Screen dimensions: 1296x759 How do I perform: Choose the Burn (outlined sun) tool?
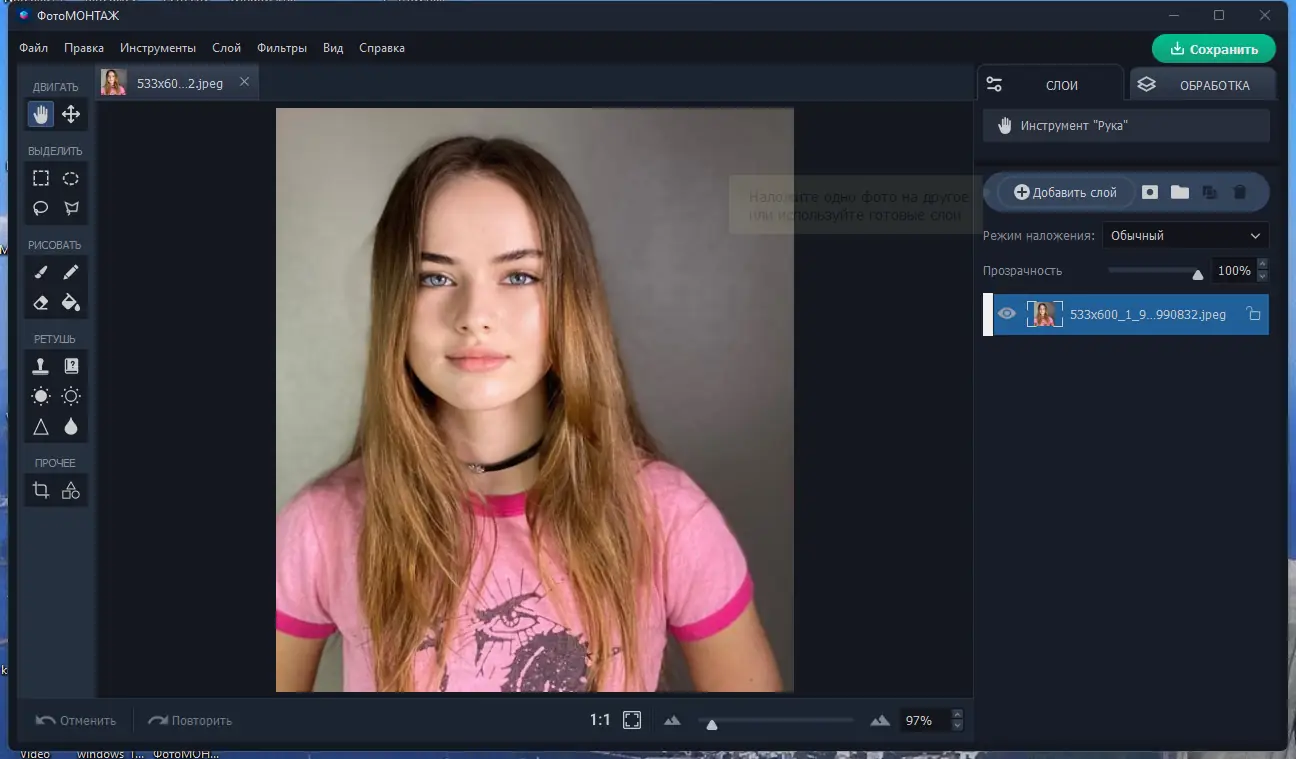point(71,397)
